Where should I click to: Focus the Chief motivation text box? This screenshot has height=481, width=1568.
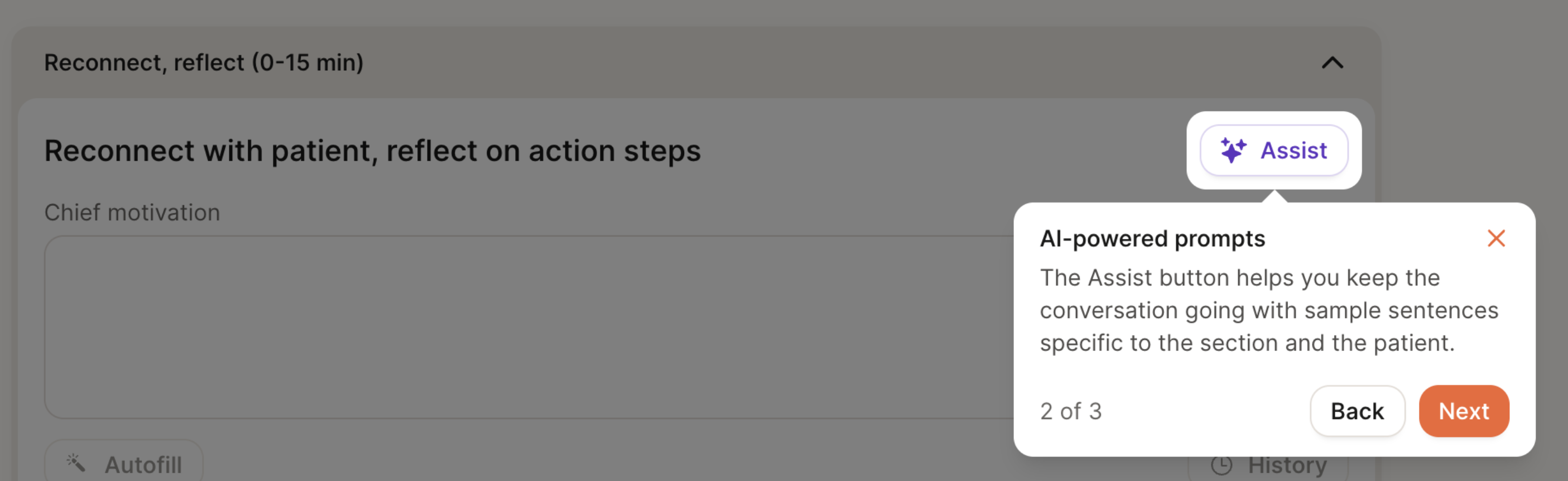pos(523,327)
